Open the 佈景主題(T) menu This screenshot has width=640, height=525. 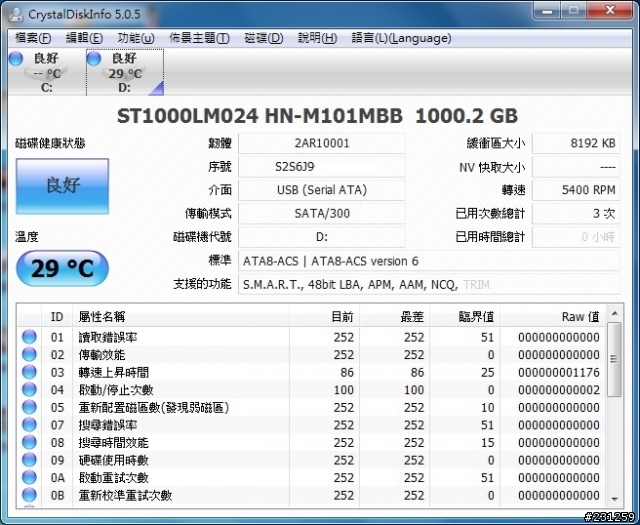(199, 38)
